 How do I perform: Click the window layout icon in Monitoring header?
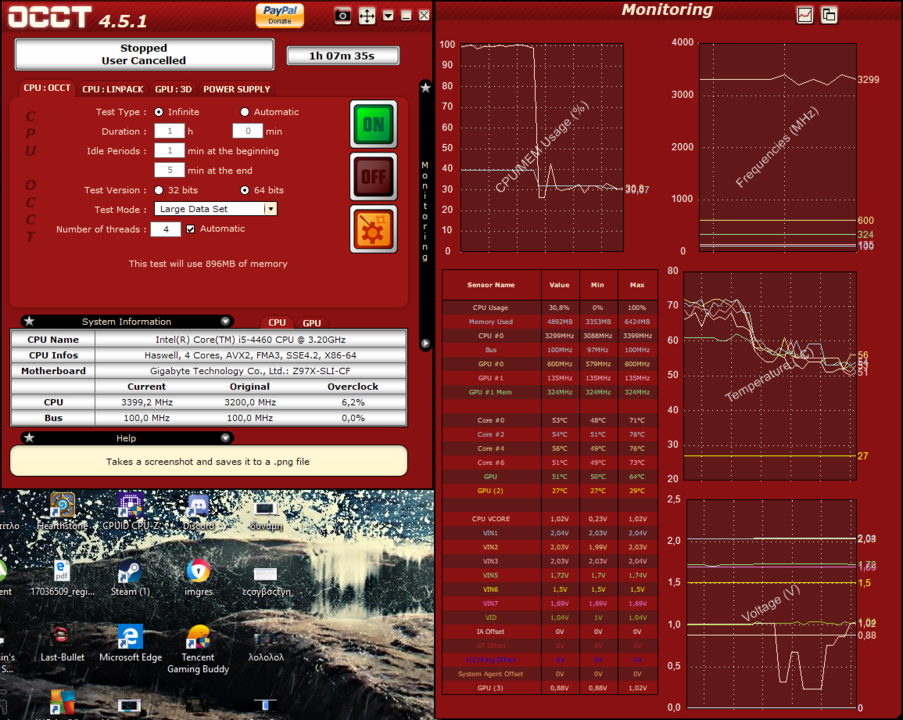(x=829, y=15)
